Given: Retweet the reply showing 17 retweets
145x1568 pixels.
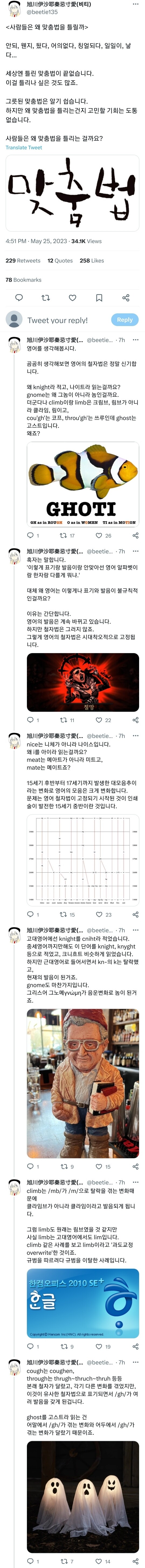Looking at the screenshot, I should (x=67, y=536).
